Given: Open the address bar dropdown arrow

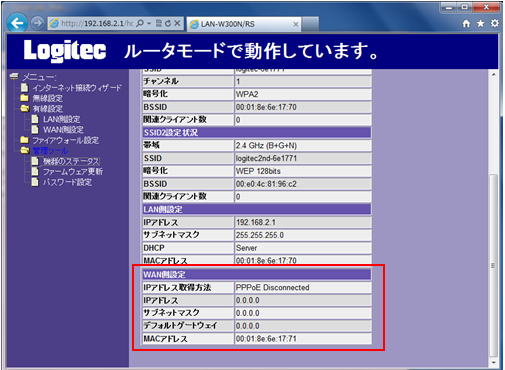Looking at the screenshot, I should (x=149, y=23).
